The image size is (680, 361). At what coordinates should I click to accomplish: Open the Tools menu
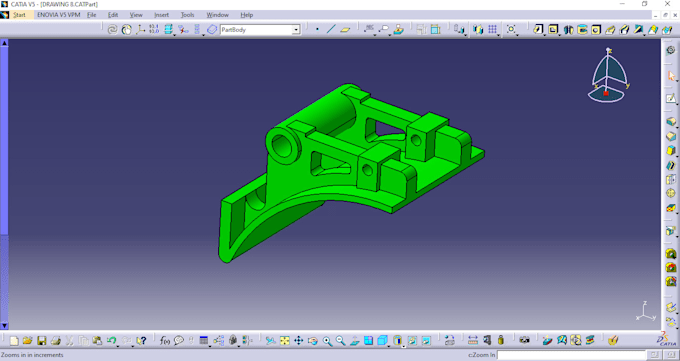[x=187, y=15]
